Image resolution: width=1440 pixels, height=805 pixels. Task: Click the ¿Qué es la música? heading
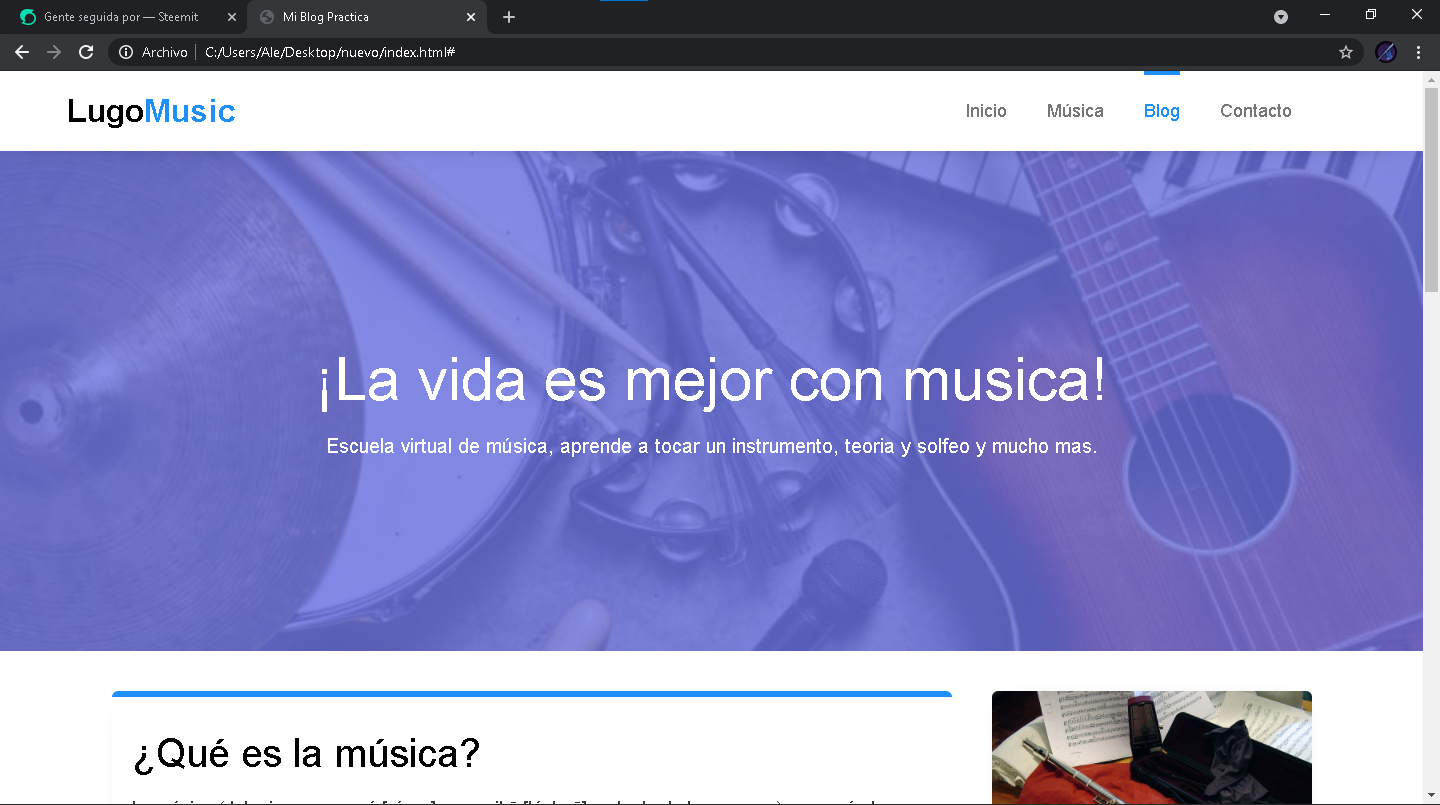tap(307, 754)
